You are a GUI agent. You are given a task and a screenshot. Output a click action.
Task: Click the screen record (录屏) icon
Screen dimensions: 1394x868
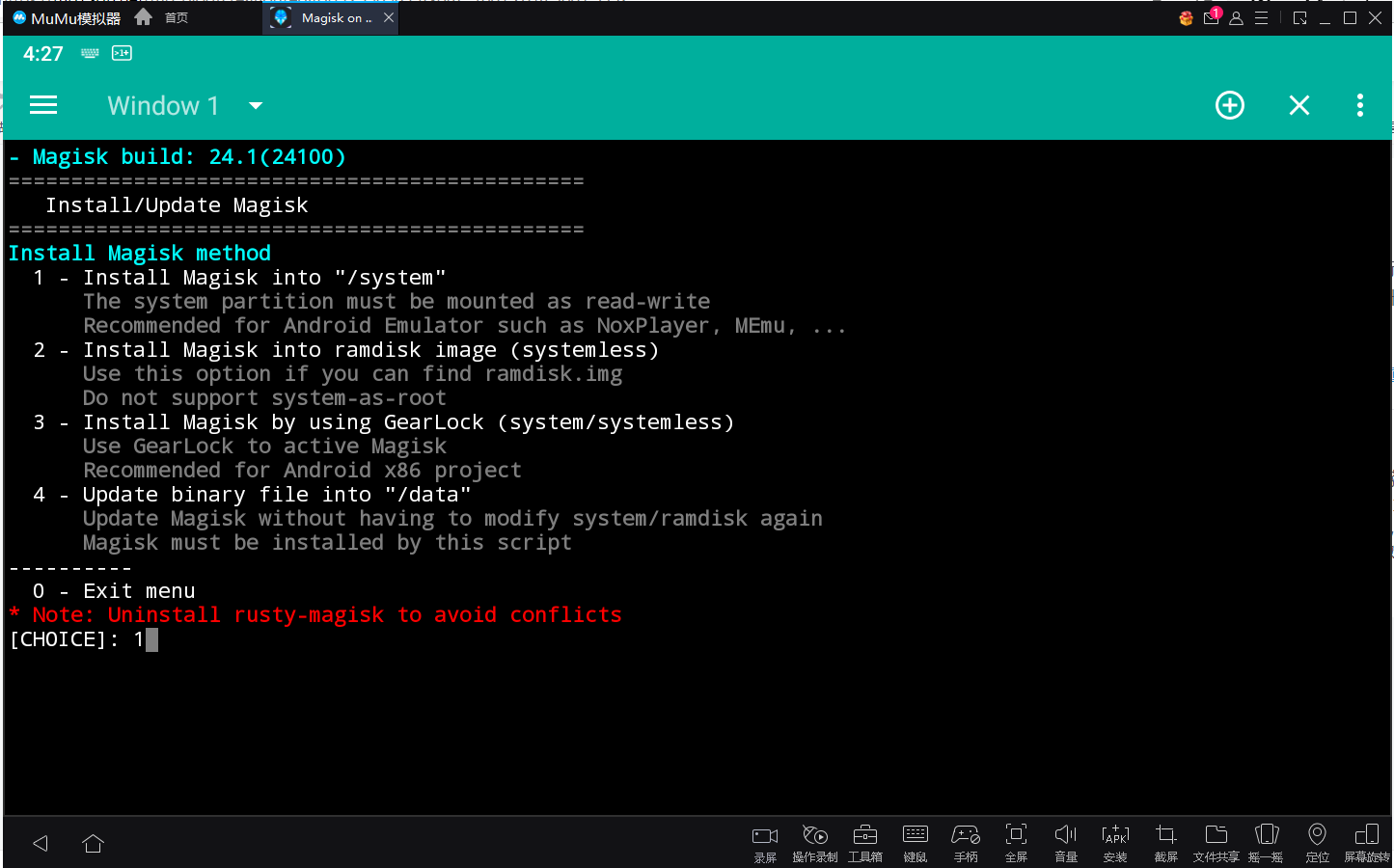(765, 843)
